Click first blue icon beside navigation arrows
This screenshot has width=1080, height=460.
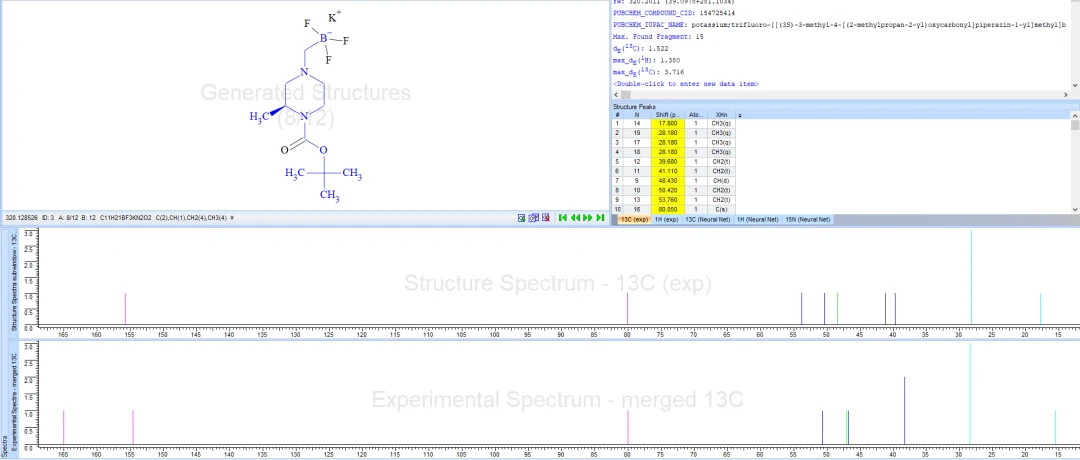click(522, 218)
